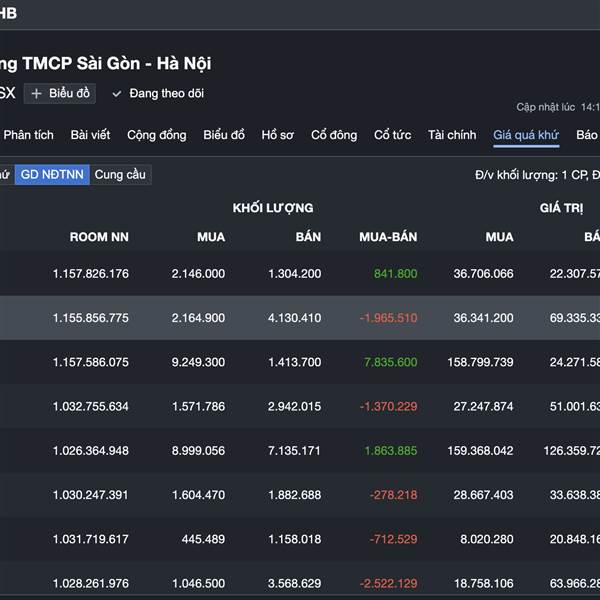Toggle the Đang theo dõi checkmark

point(117,93)
